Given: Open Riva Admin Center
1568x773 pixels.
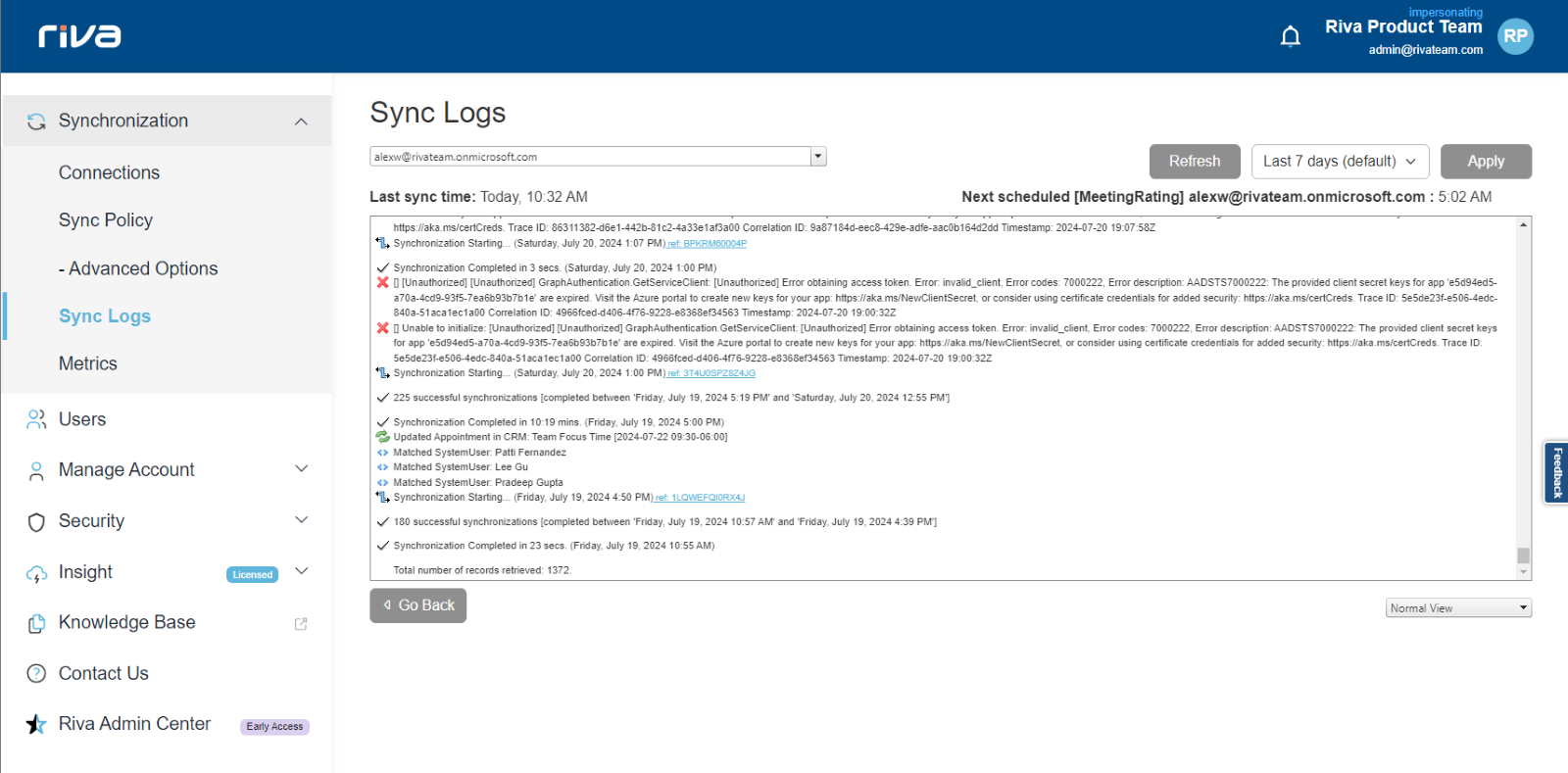Looking at the screenshot, I should tap(135, 723).
